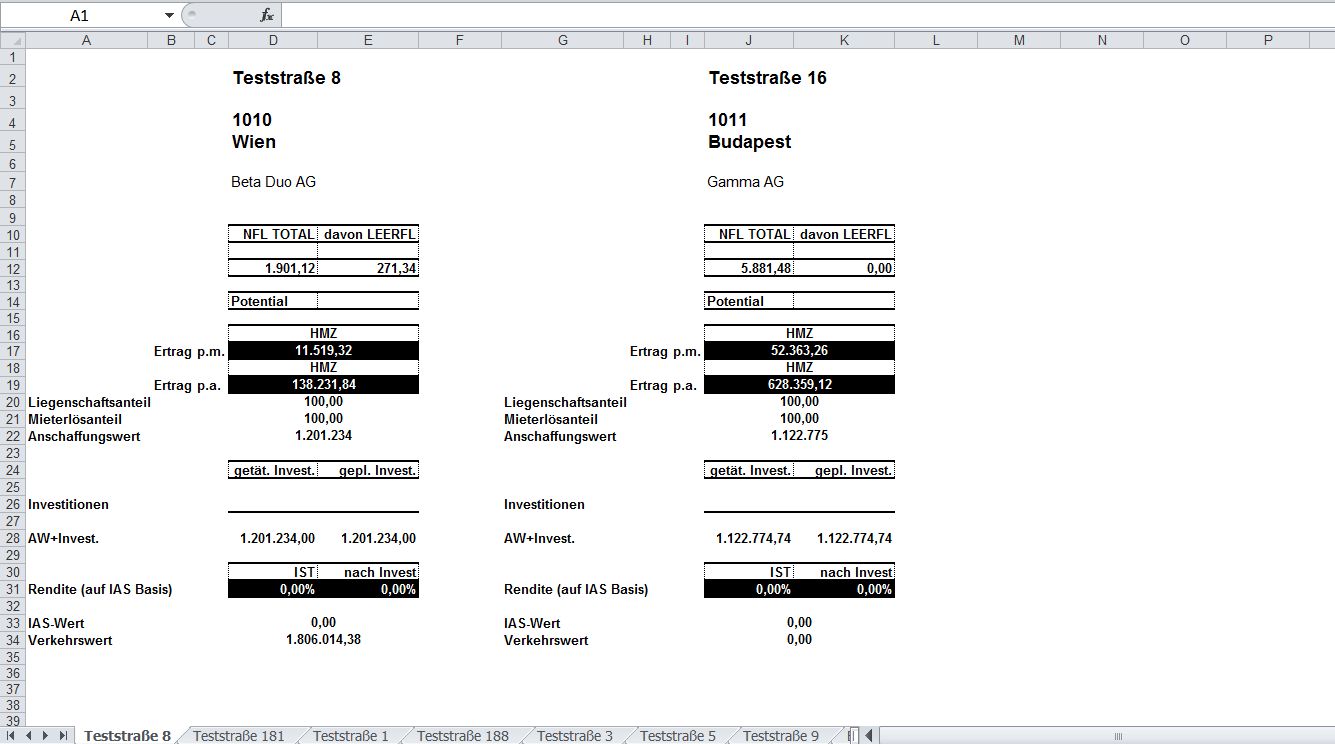Screen dimensions: 1335x744
Task: Open the Teststraße 188 sheet tab
Action: (462, 736)
